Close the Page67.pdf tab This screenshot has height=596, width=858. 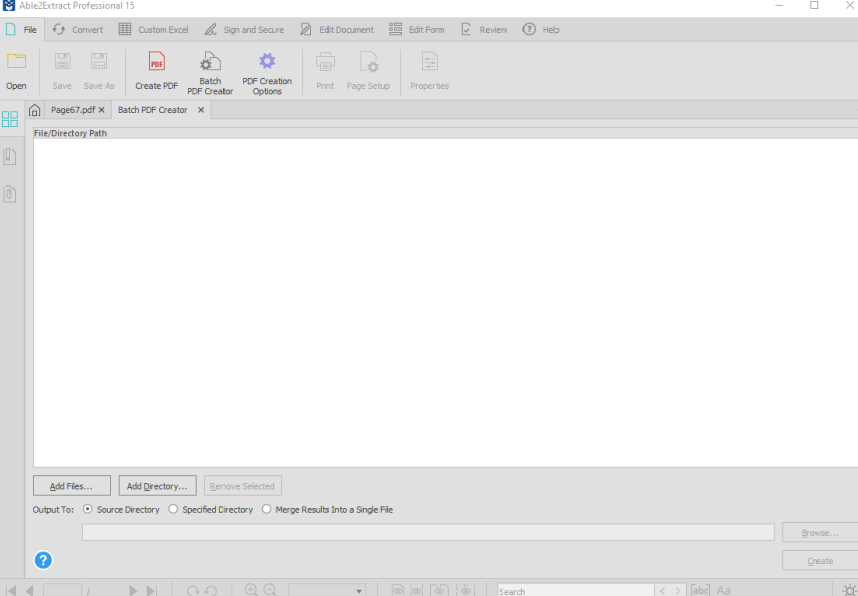tap(101, 110)
